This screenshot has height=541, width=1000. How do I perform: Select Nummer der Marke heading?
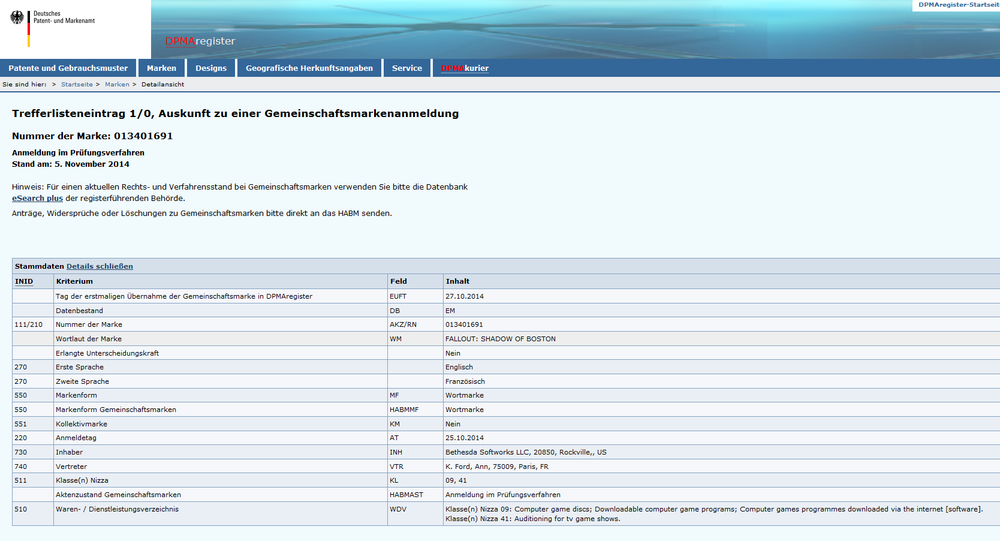pos(92,136)
